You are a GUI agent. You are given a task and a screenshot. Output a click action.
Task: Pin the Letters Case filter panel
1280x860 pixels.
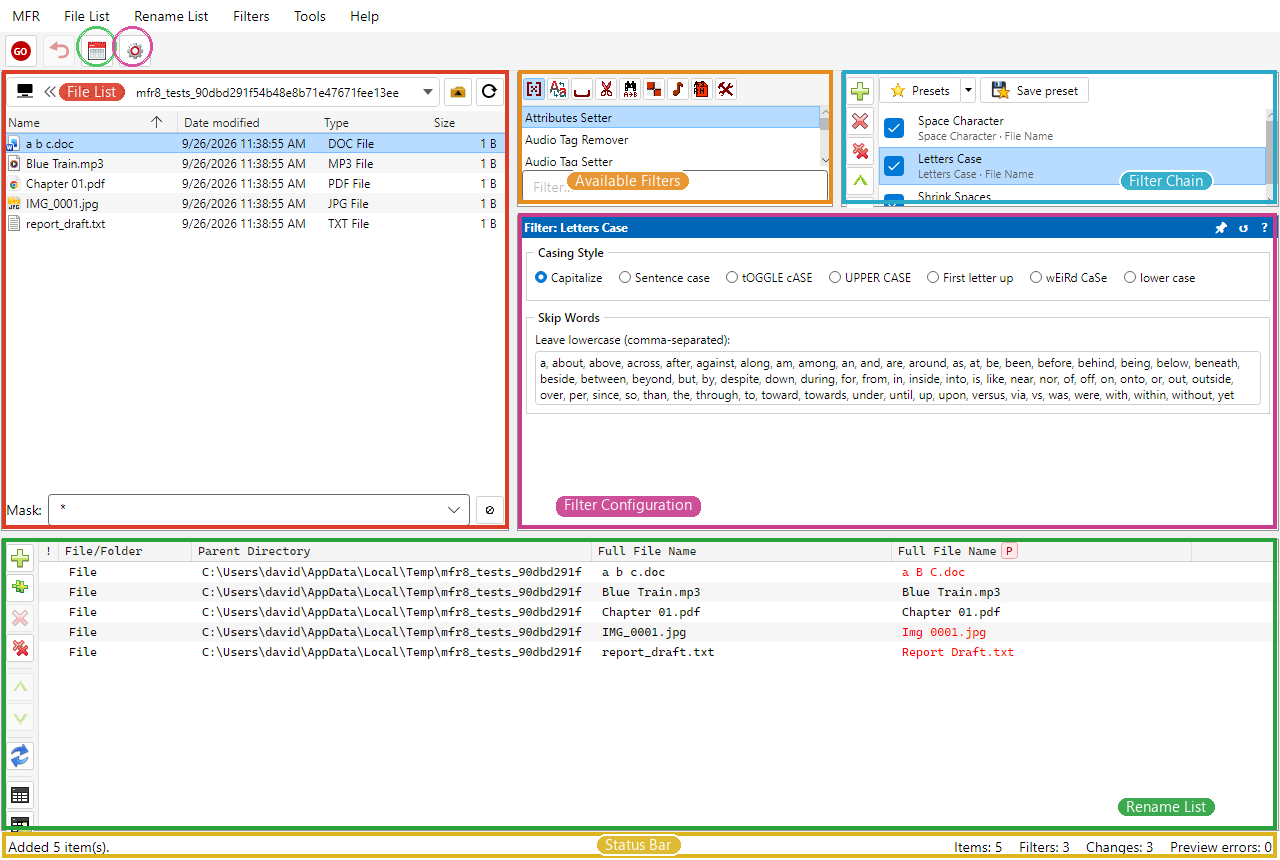click(1221, 228)
